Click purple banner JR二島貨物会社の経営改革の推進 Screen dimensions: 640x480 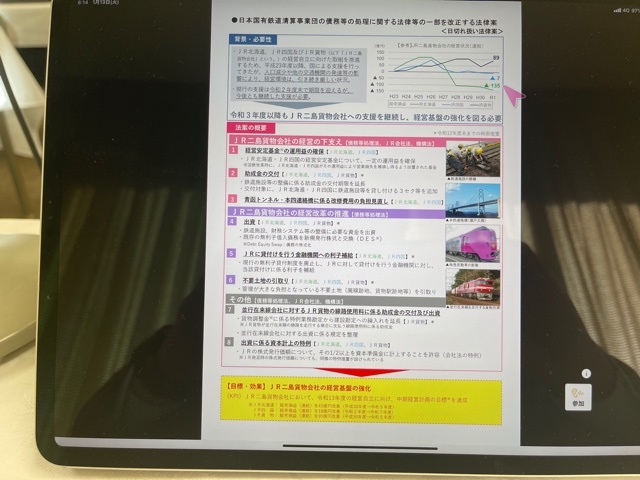[x=336, y=213]
